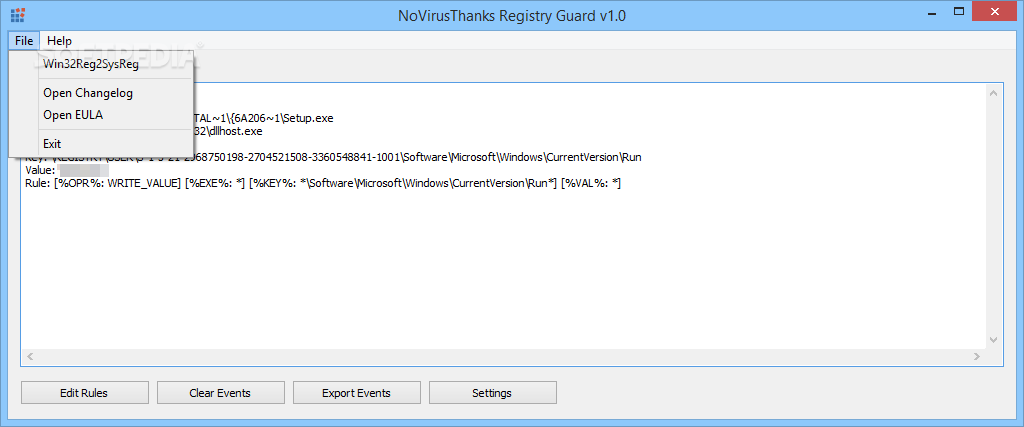This screenshot has width=1024, height=427.
Task: Click the NoVirusThanks app icon in title bar
Action: 18,14
